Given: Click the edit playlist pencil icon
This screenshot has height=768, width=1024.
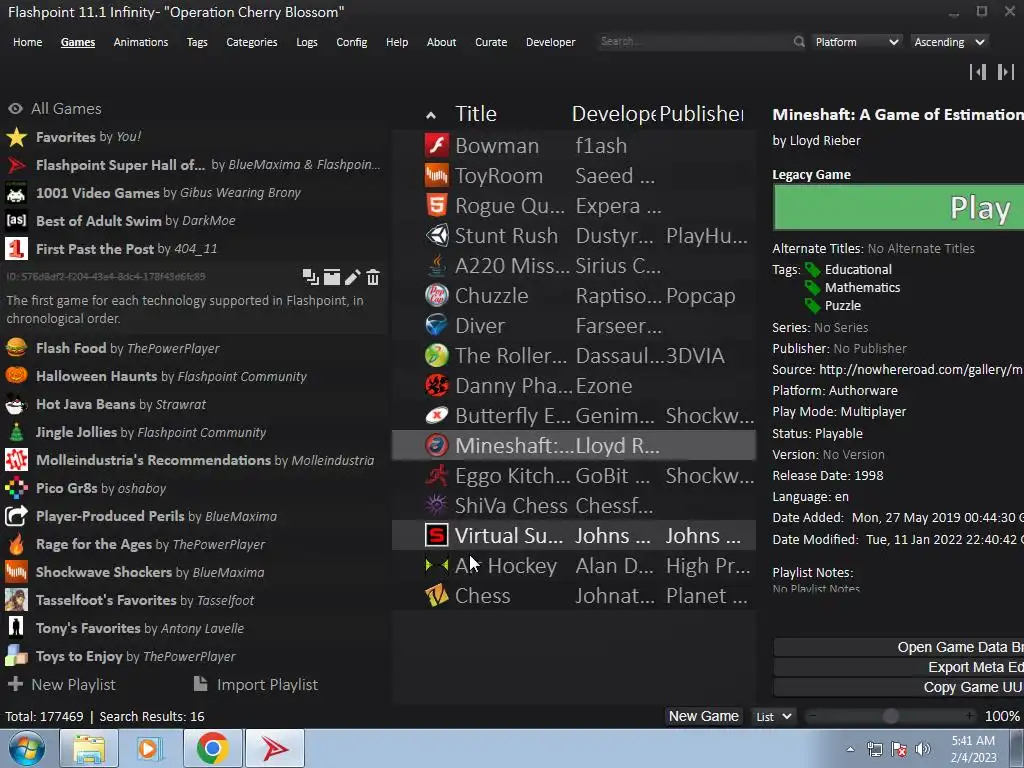Looking at the screenshot, I should [x=353, y=278].
